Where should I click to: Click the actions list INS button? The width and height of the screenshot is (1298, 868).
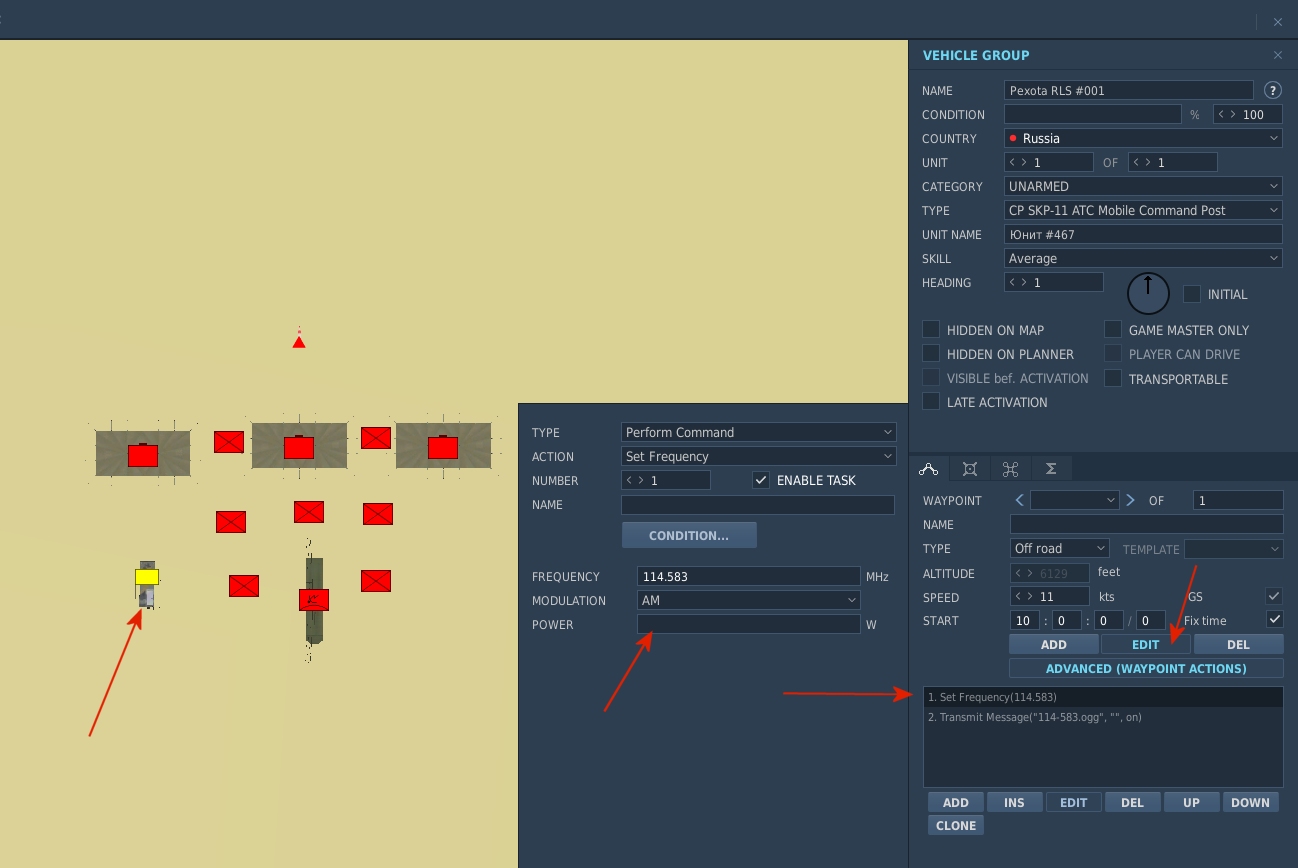click(x=1014, y=802)
